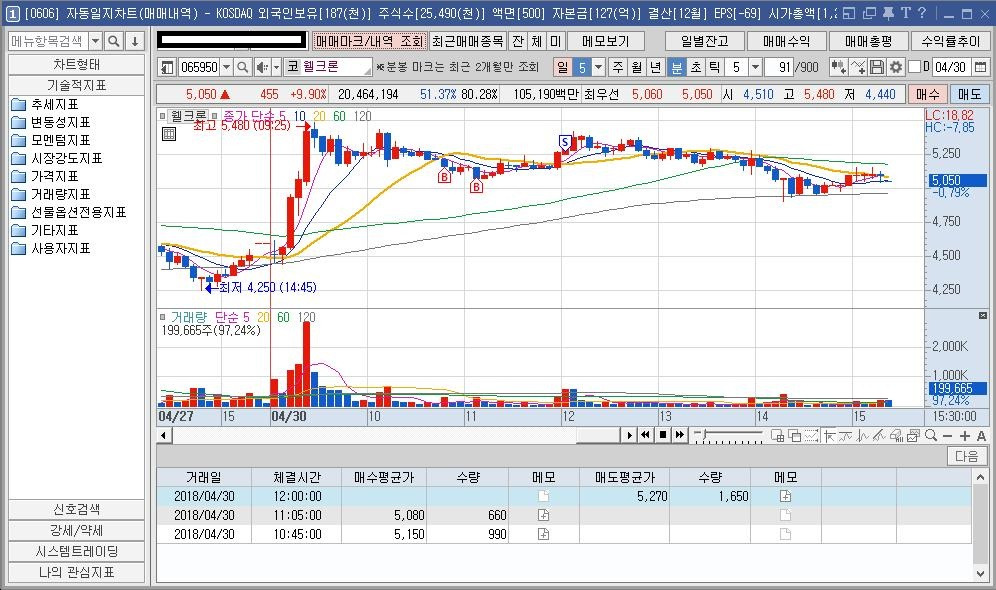Expand the 변동성지표 folder
Screen dimensions: 996x590
click(51, 122)
